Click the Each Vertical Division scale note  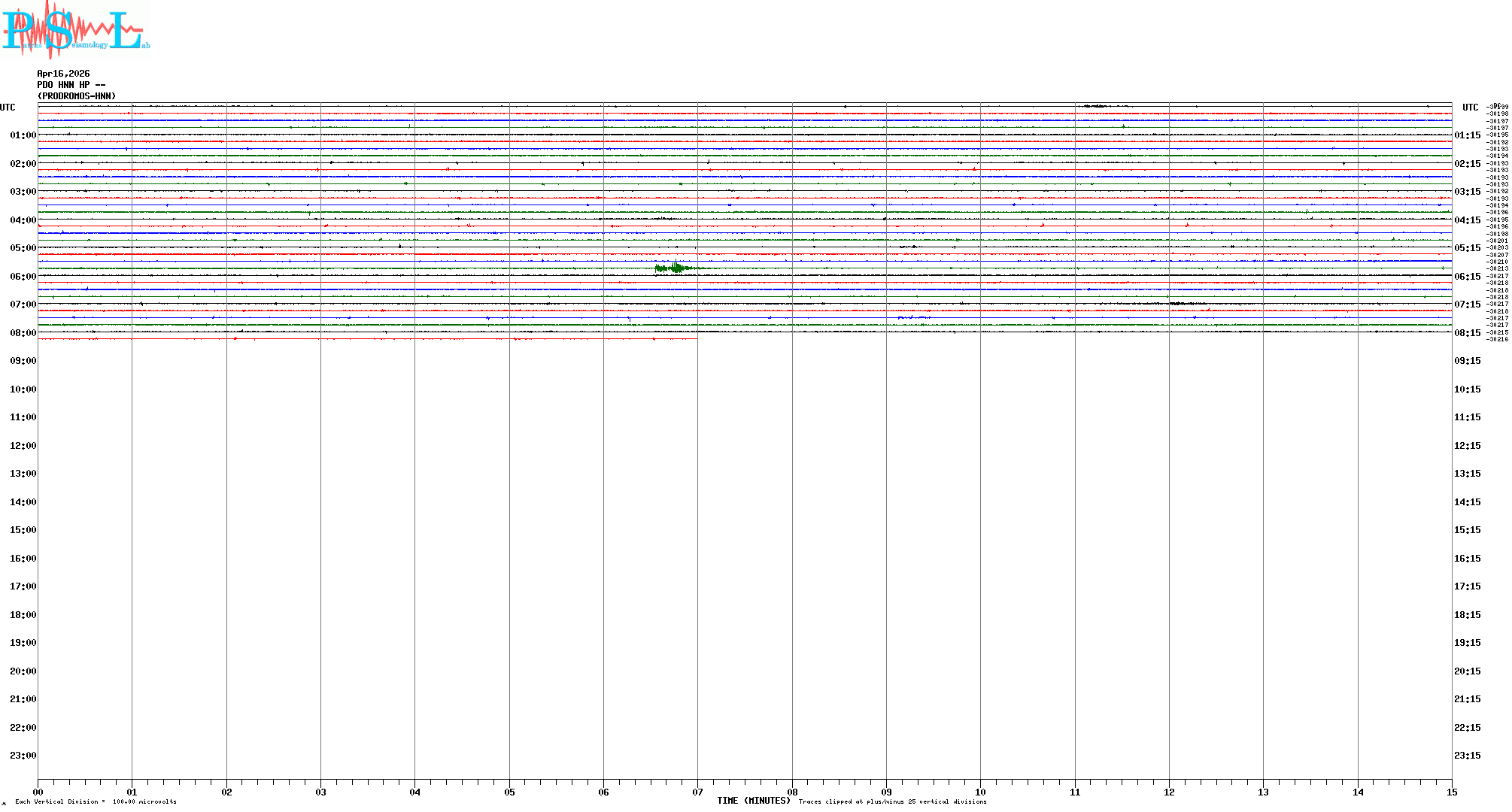click(96, 801)
